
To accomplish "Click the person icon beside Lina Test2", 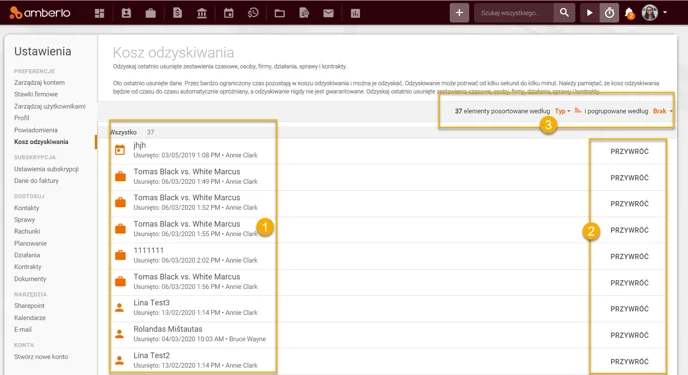I will [119, 360].
